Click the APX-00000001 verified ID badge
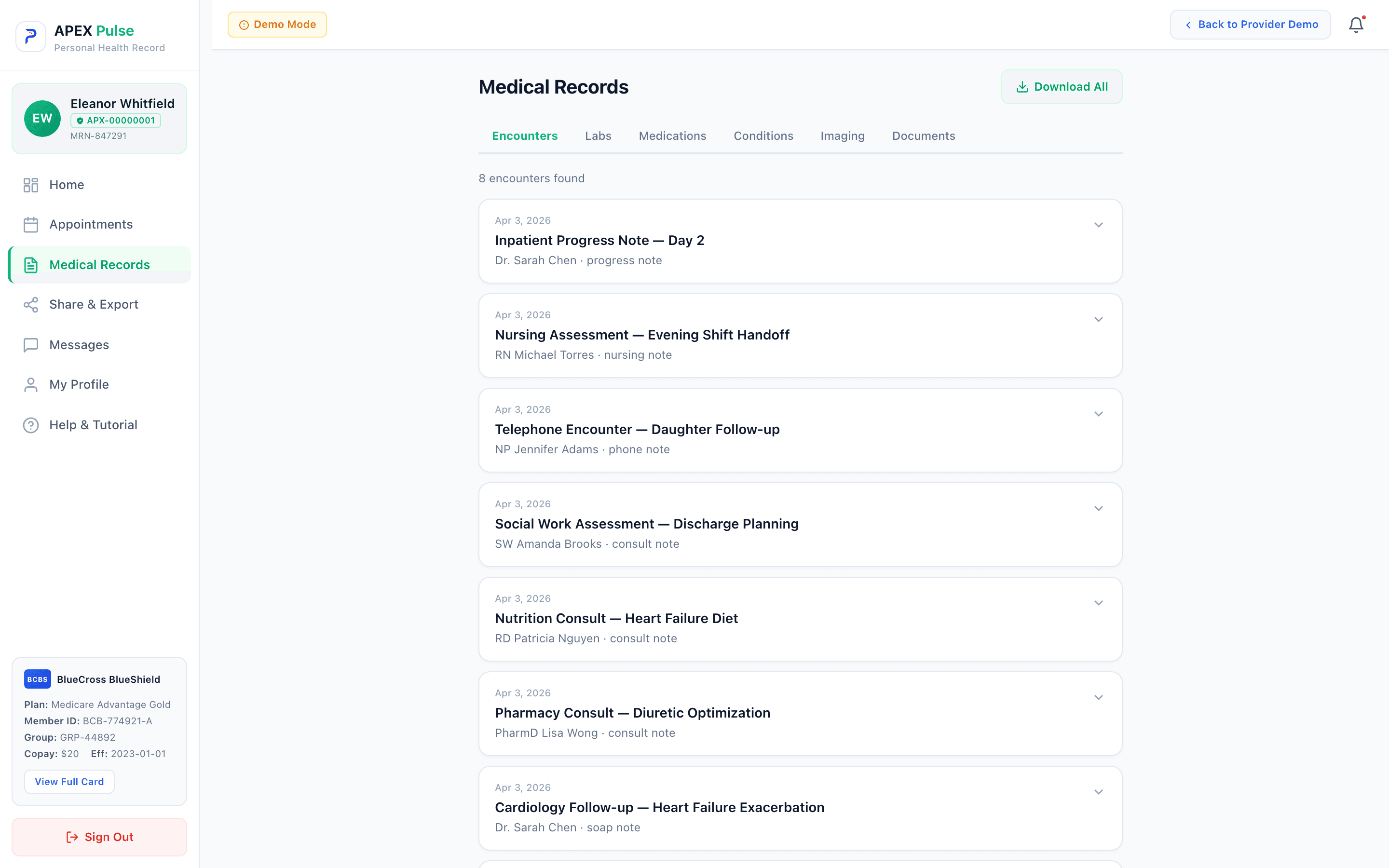 (x=115, y=121)
